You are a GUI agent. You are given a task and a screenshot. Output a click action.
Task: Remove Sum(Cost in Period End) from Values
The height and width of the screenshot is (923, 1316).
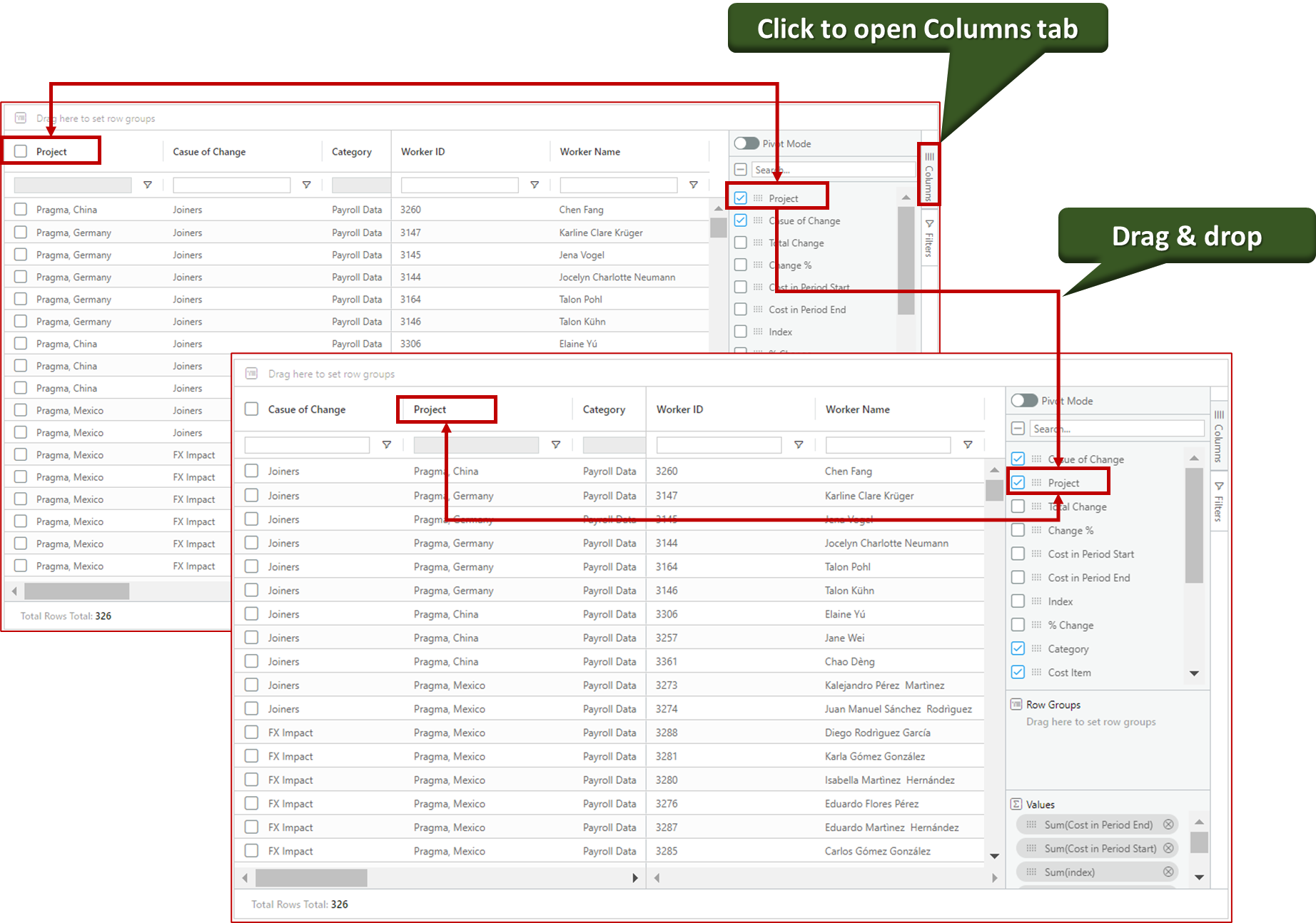pos(1168,825)
